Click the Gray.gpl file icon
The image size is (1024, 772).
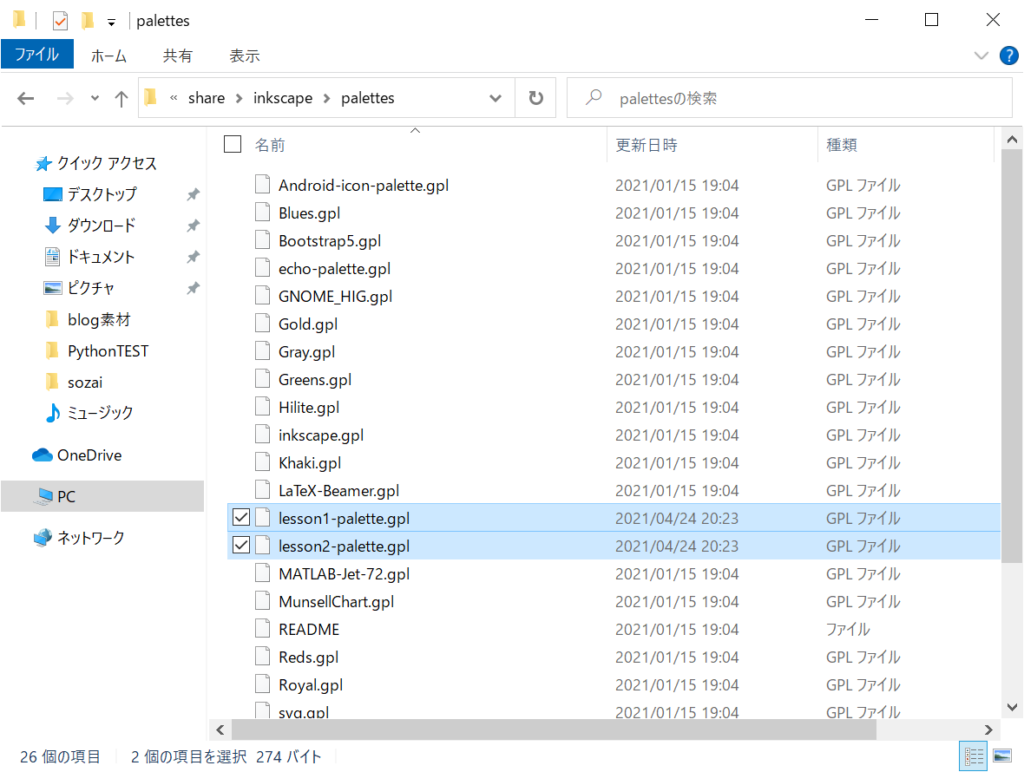tap(263, 351)
